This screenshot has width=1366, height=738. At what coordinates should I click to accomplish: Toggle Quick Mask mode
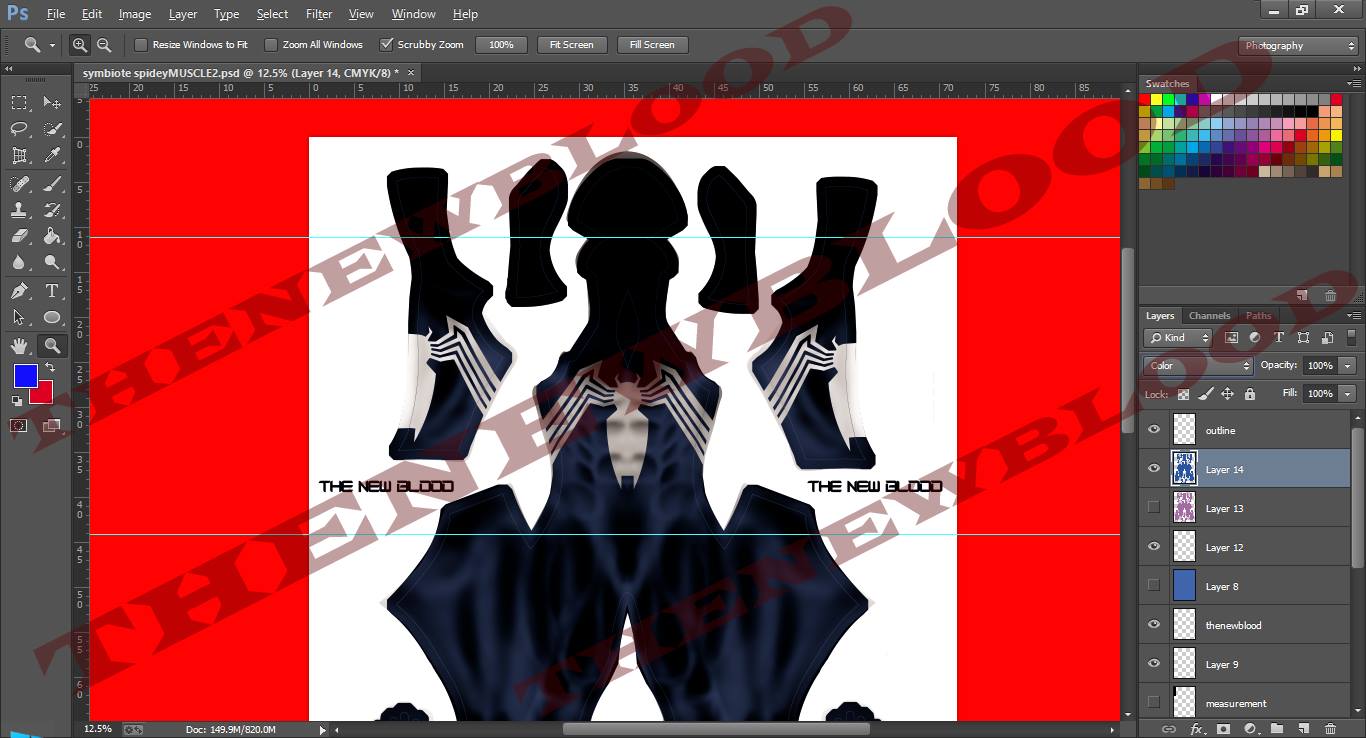pos(19,426)
